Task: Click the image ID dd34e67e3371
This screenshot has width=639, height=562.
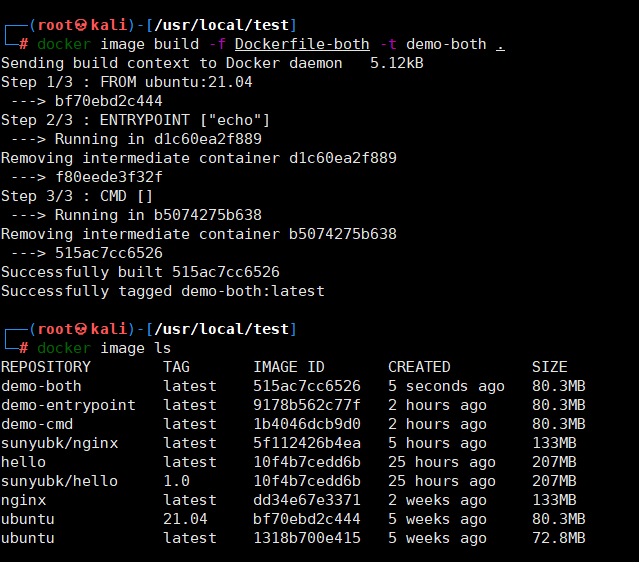Action: pos(307,500)
